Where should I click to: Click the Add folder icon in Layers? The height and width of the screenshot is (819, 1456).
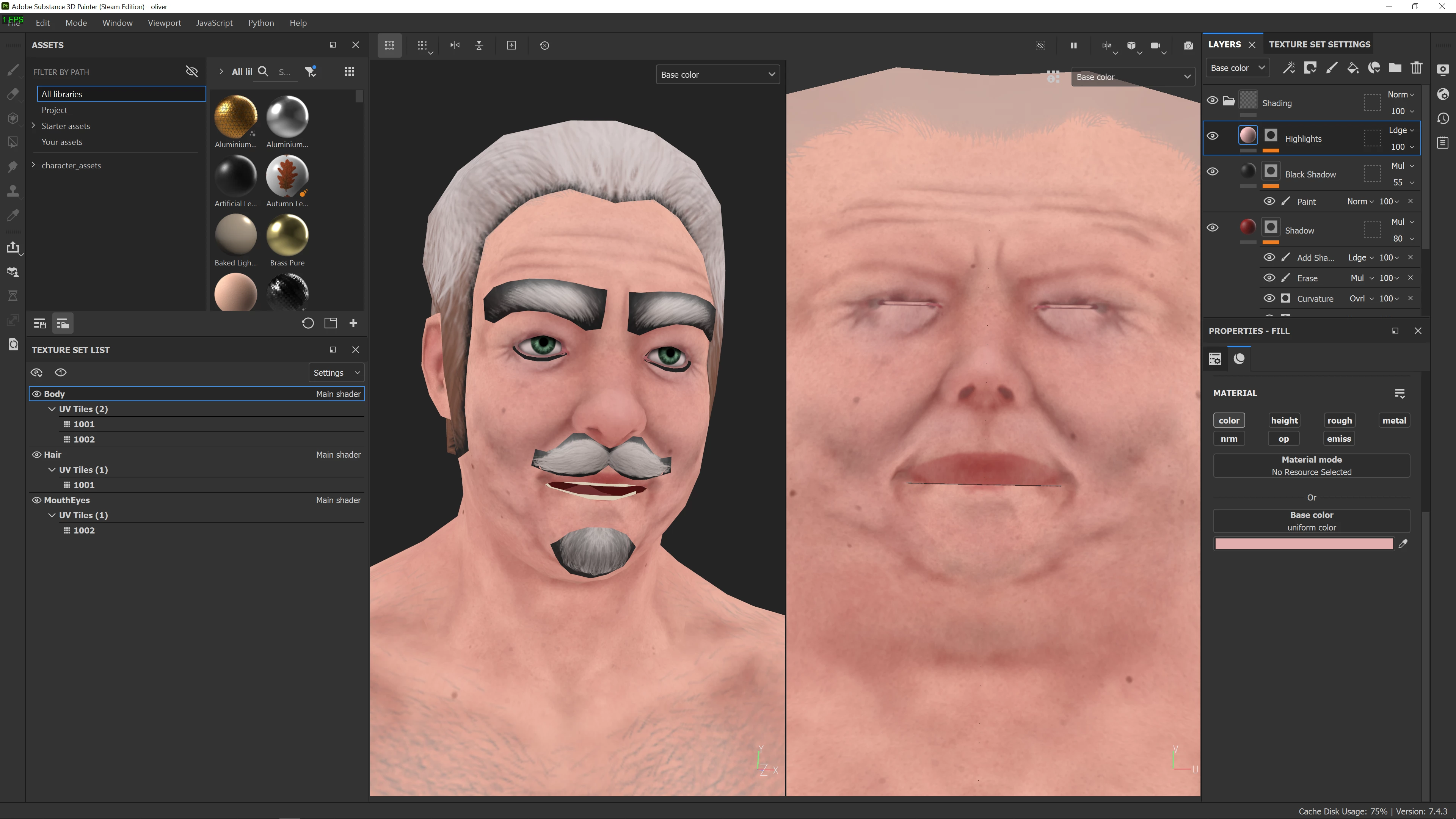pos(1395,68)
